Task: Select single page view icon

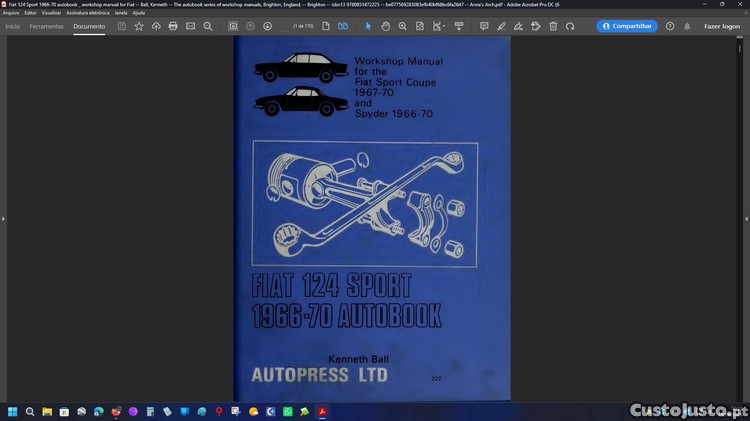Action: click(326, 26)
